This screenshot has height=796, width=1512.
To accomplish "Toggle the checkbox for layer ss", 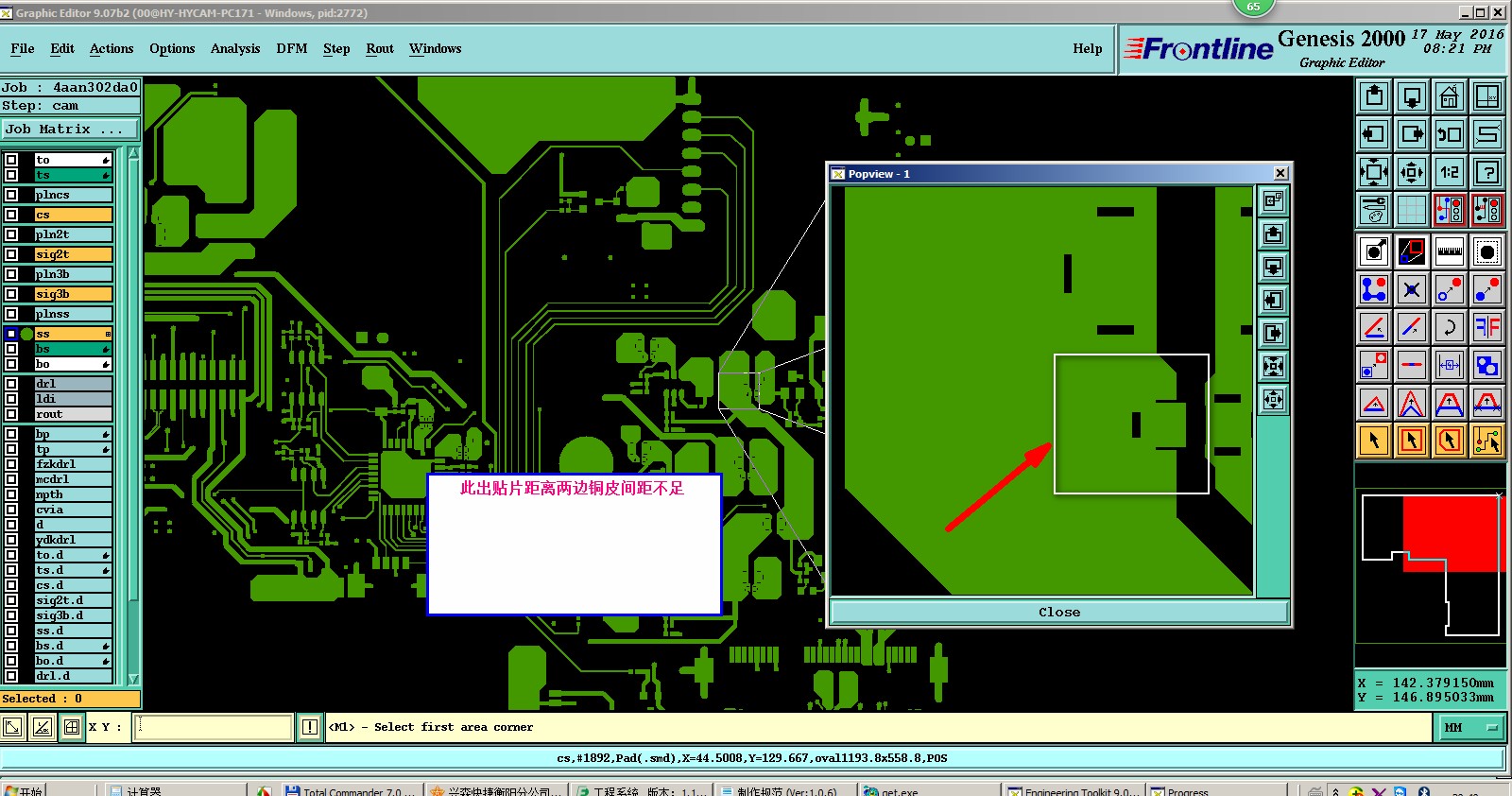I will tap(11, 334).
